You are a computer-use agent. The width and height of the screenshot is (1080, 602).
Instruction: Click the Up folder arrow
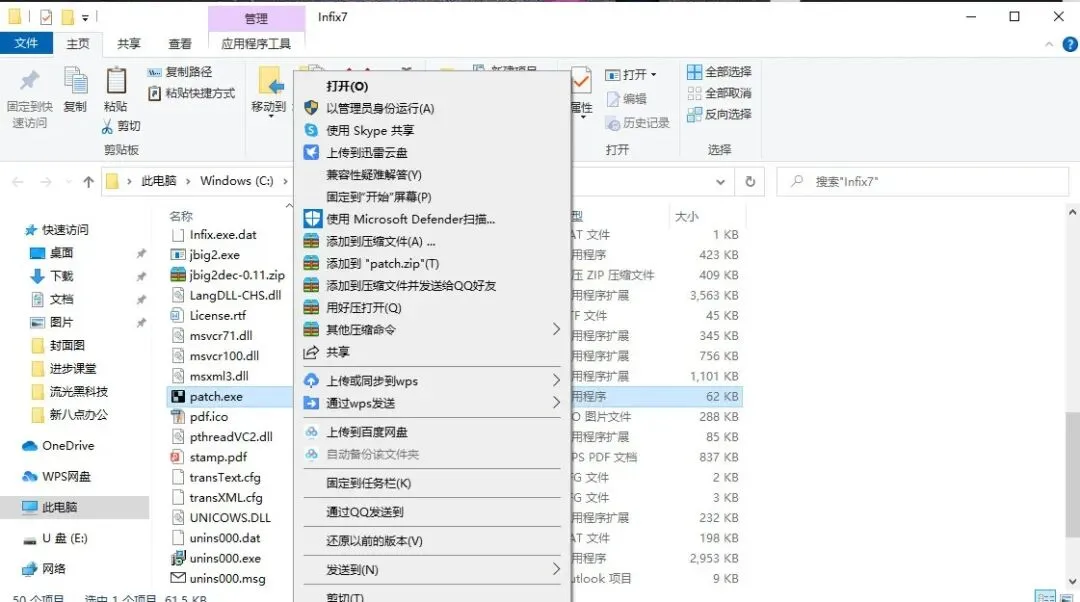point(88,182)
